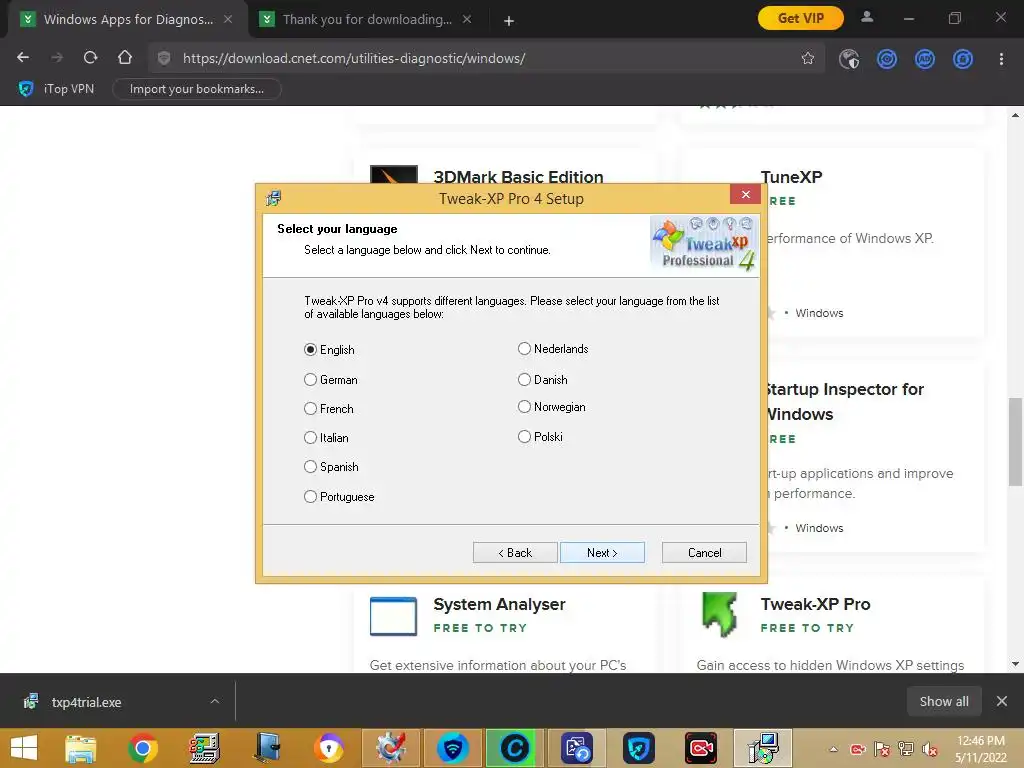The height and width of the screenshot is (768, 1024).
Task: Click Import your bookmarks button
Action: (x=197, y=89)
